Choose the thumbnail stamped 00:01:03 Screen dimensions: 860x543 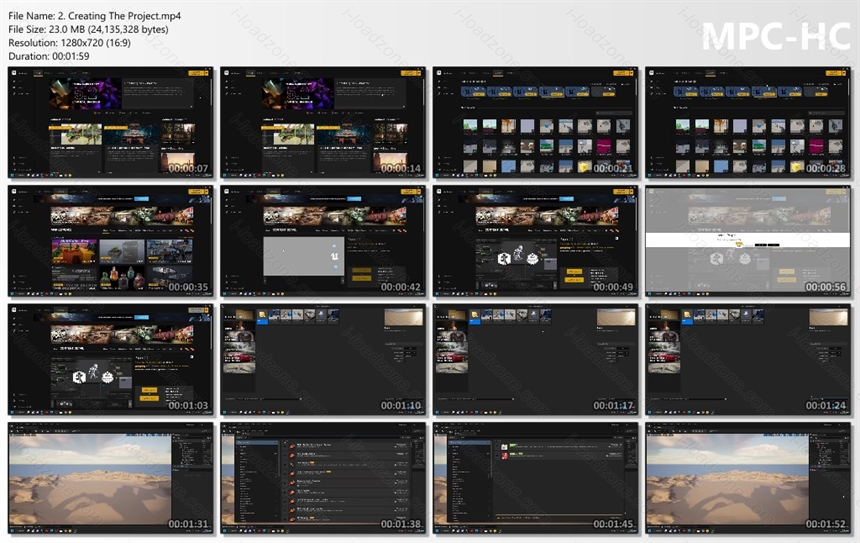[111, 360]
